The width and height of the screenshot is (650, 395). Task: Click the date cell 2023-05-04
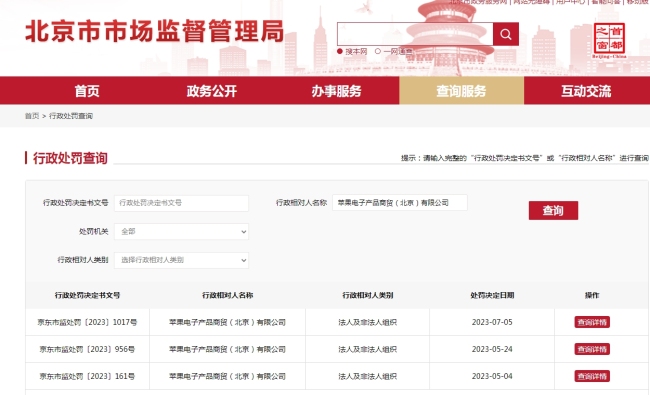[x=492, y=376]
